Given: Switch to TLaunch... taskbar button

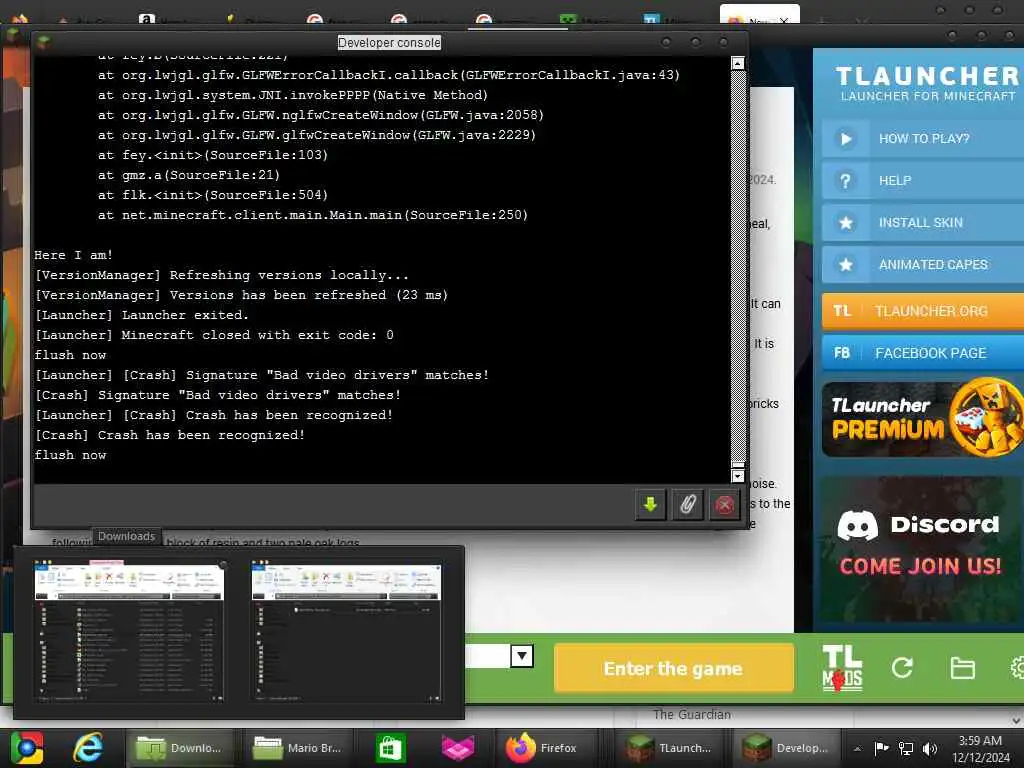Looking at the screenshot, I should (671, 748).
